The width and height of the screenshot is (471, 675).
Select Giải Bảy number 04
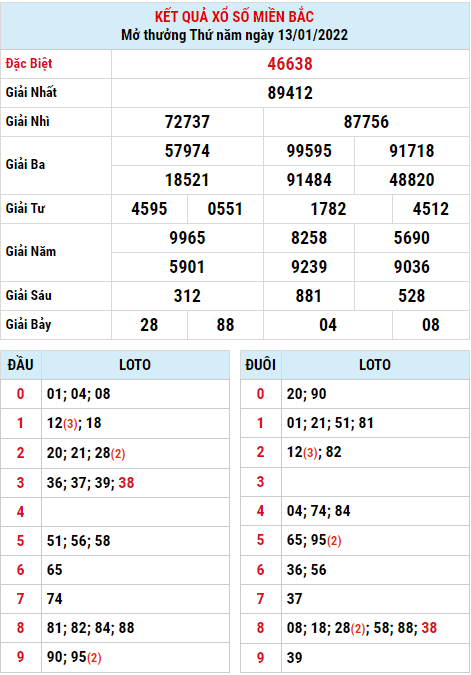point(328,325)
